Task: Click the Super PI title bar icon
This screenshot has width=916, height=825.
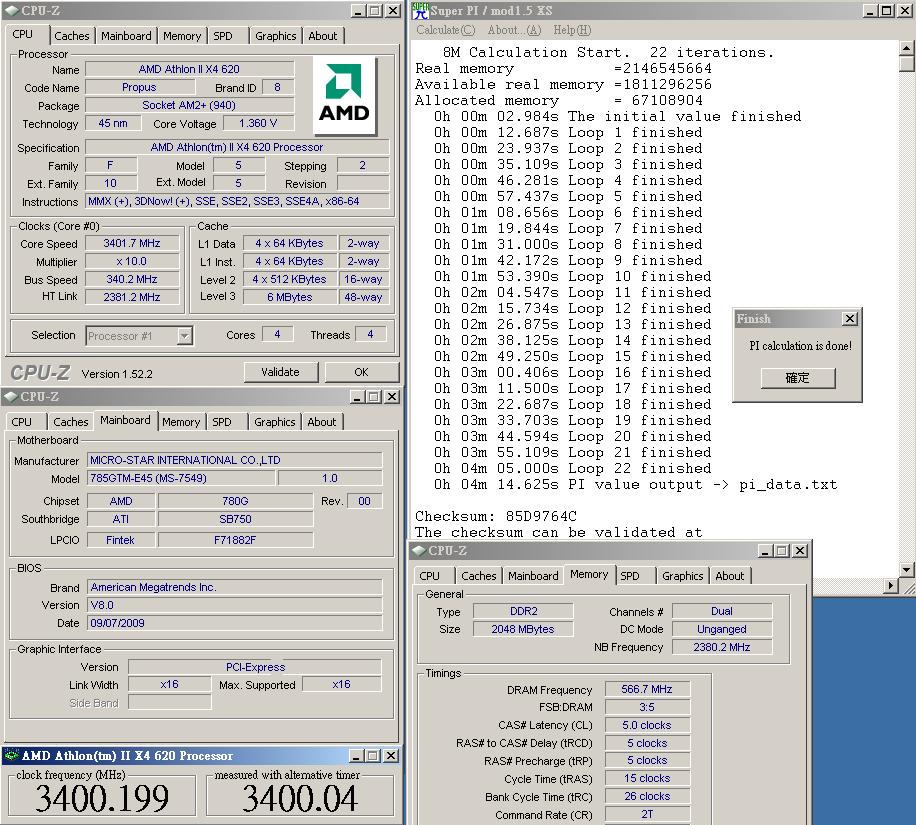Action: (x=420, y=10)
